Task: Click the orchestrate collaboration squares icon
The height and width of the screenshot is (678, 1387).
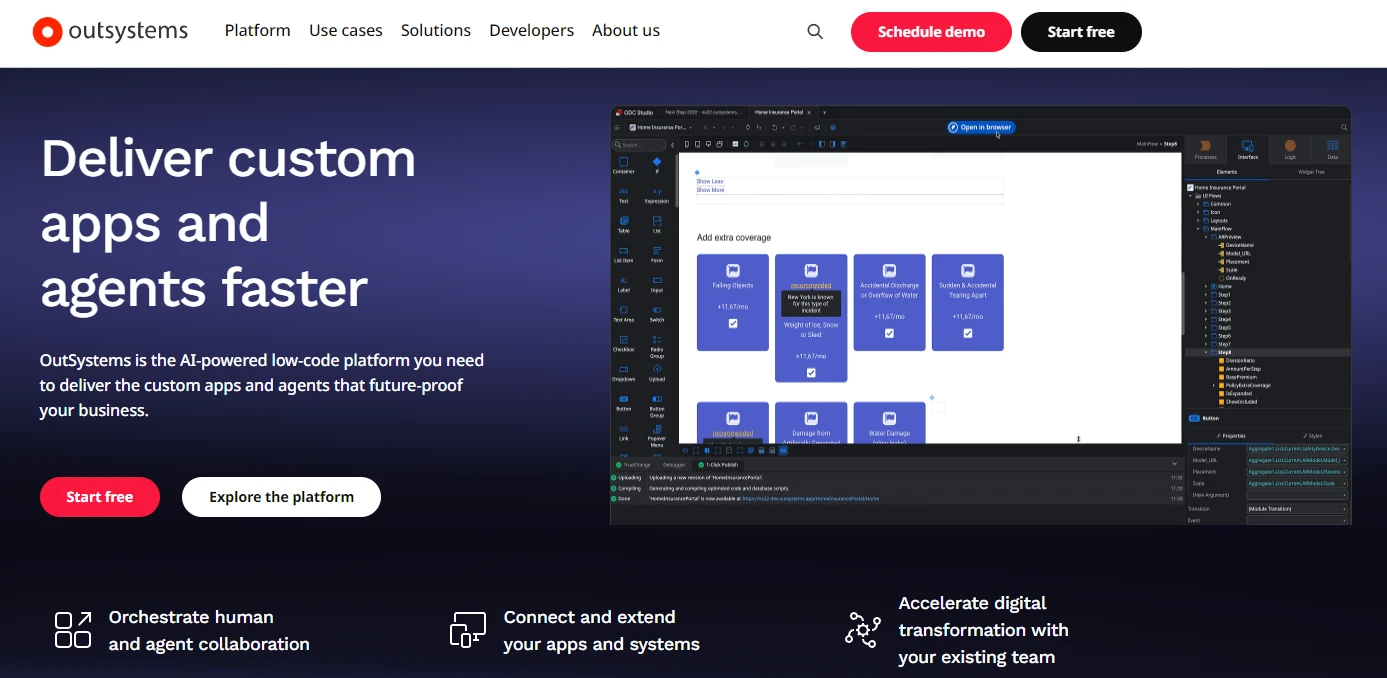Action: [73, 630]
